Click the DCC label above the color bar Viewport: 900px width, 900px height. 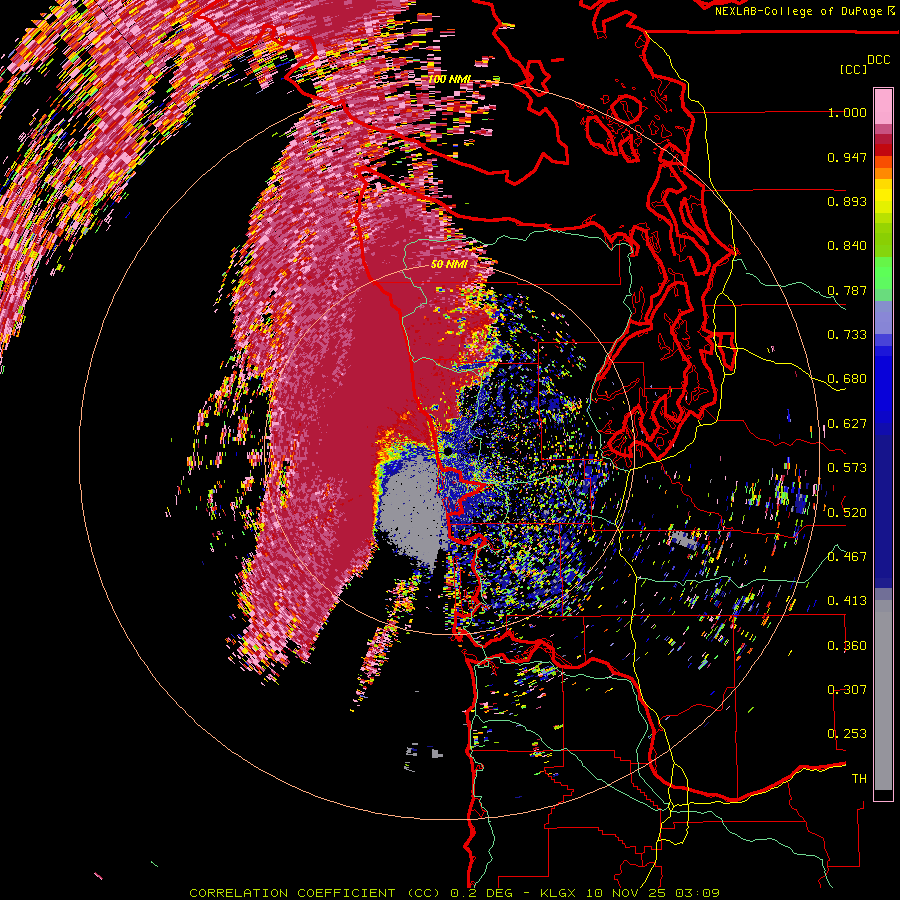point(878,60)
